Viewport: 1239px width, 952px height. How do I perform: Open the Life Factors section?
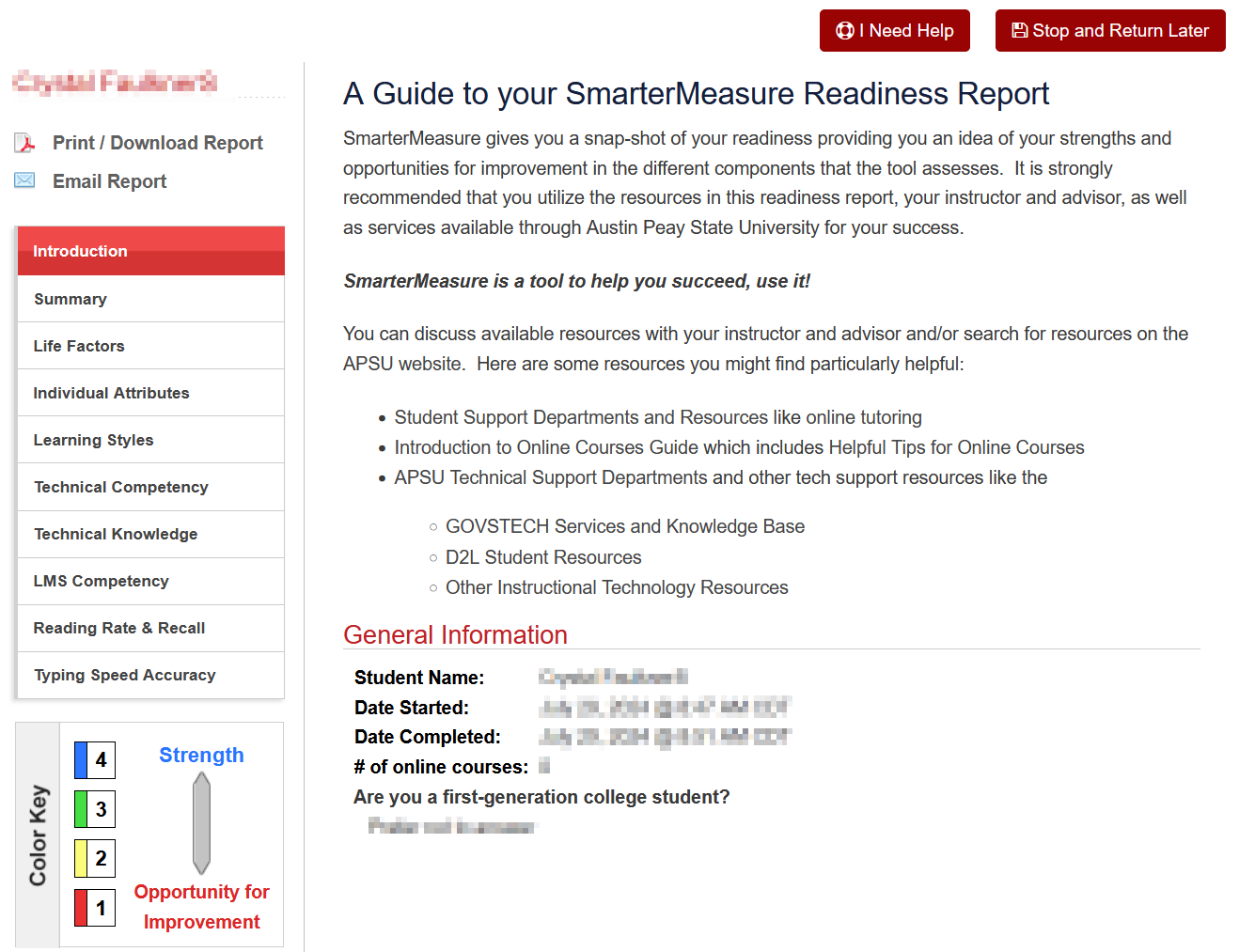150,346
